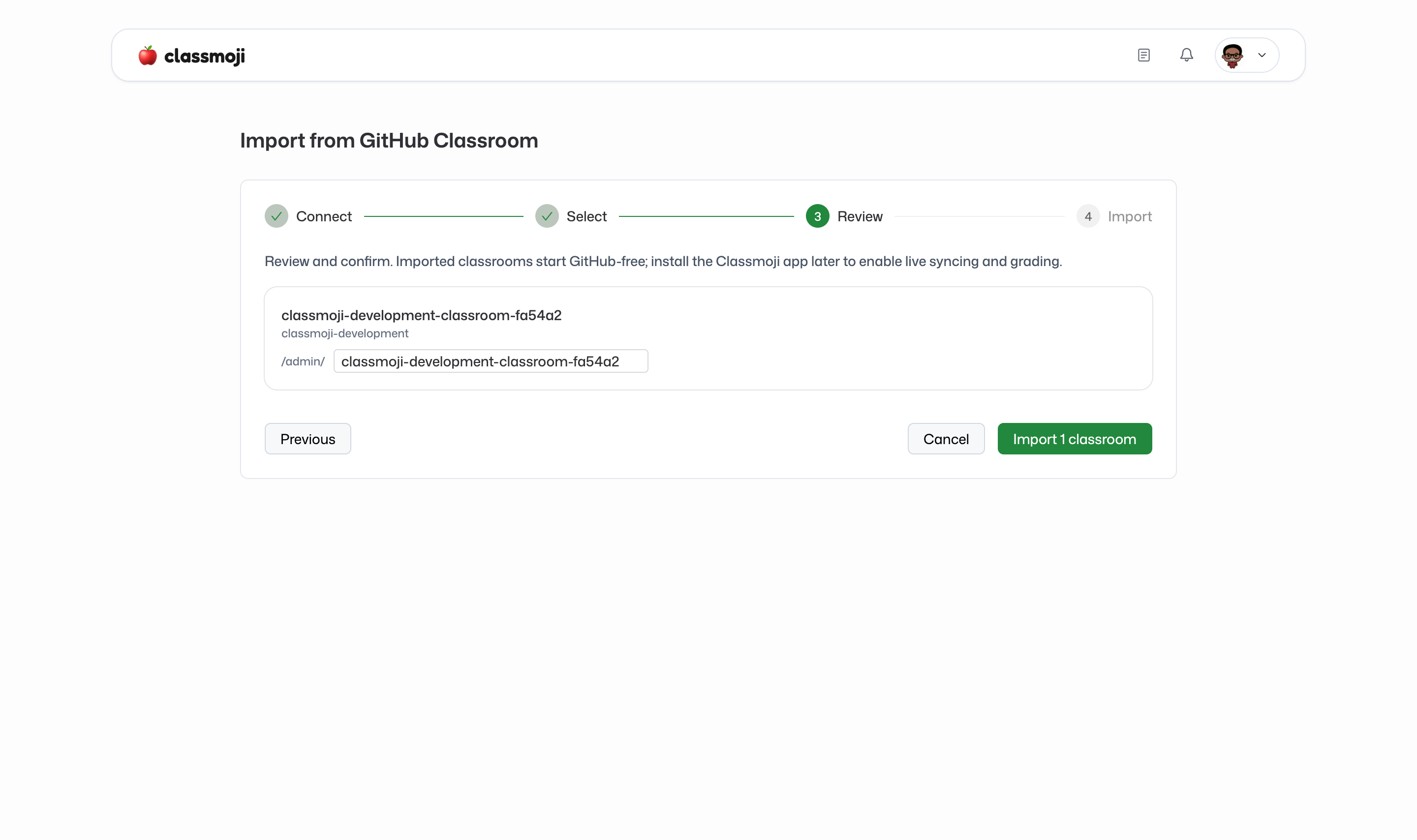Click the classmoji apple logo icon
The height and width of the screenshot is (840, 1417).
[x=147, y=56]
